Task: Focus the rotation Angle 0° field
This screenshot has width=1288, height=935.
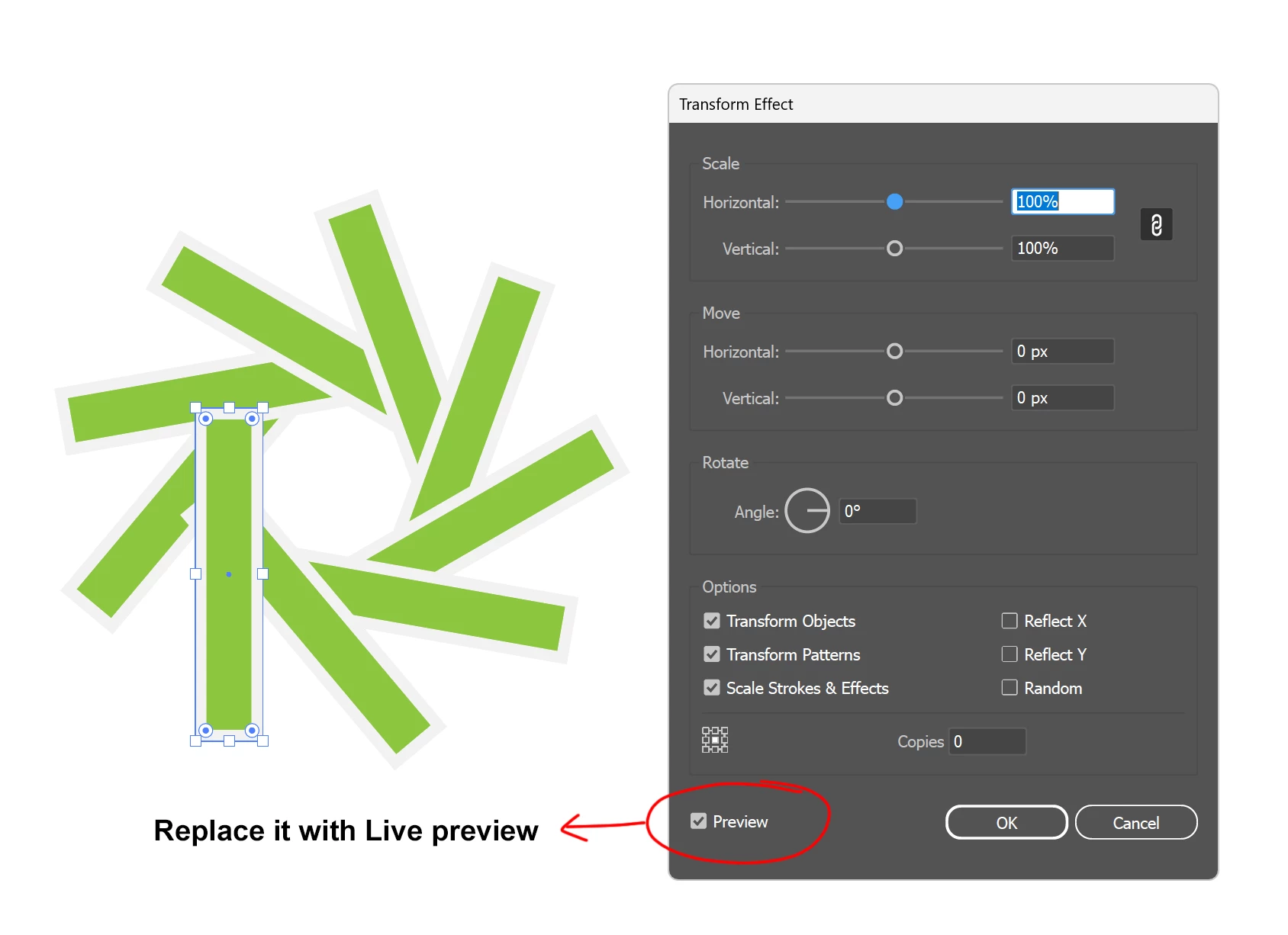Action: coord(877,511)
